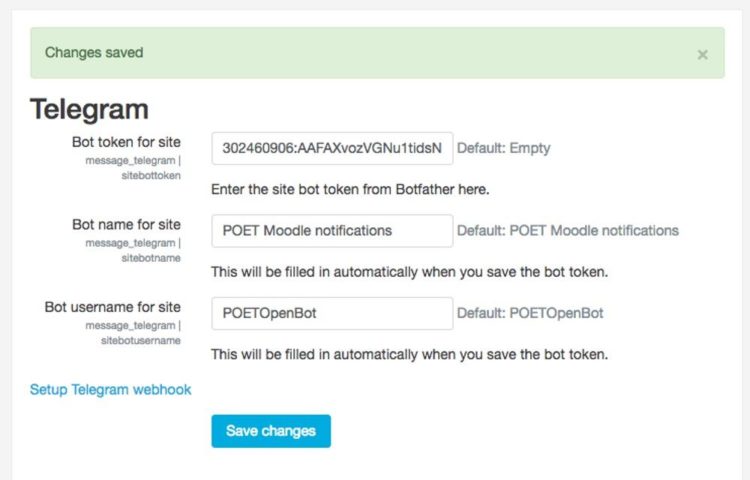Click the Bot token for site label
750x480 pixels.
tap(126, 142)
